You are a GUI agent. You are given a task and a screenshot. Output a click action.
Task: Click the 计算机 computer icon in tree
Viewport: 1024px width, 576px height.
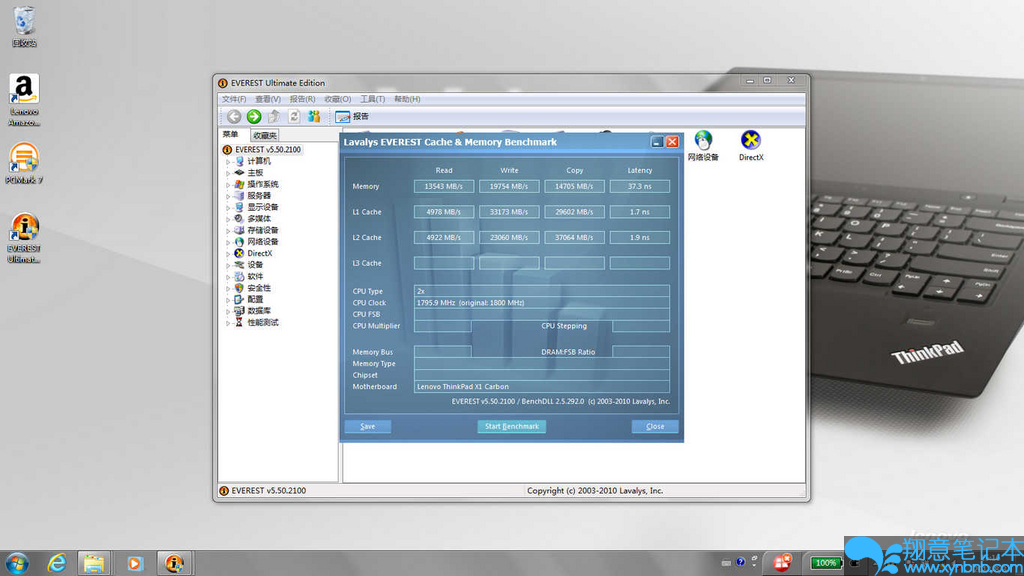pyautogui.click(x=239, y=161)
